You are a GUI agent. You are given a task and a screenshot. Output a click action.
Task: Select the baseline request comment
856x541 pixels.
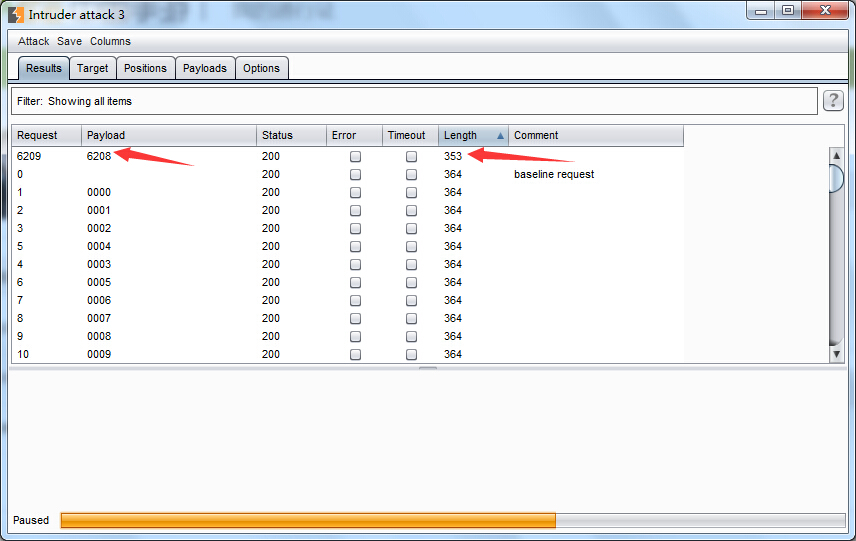click(554, 175)
